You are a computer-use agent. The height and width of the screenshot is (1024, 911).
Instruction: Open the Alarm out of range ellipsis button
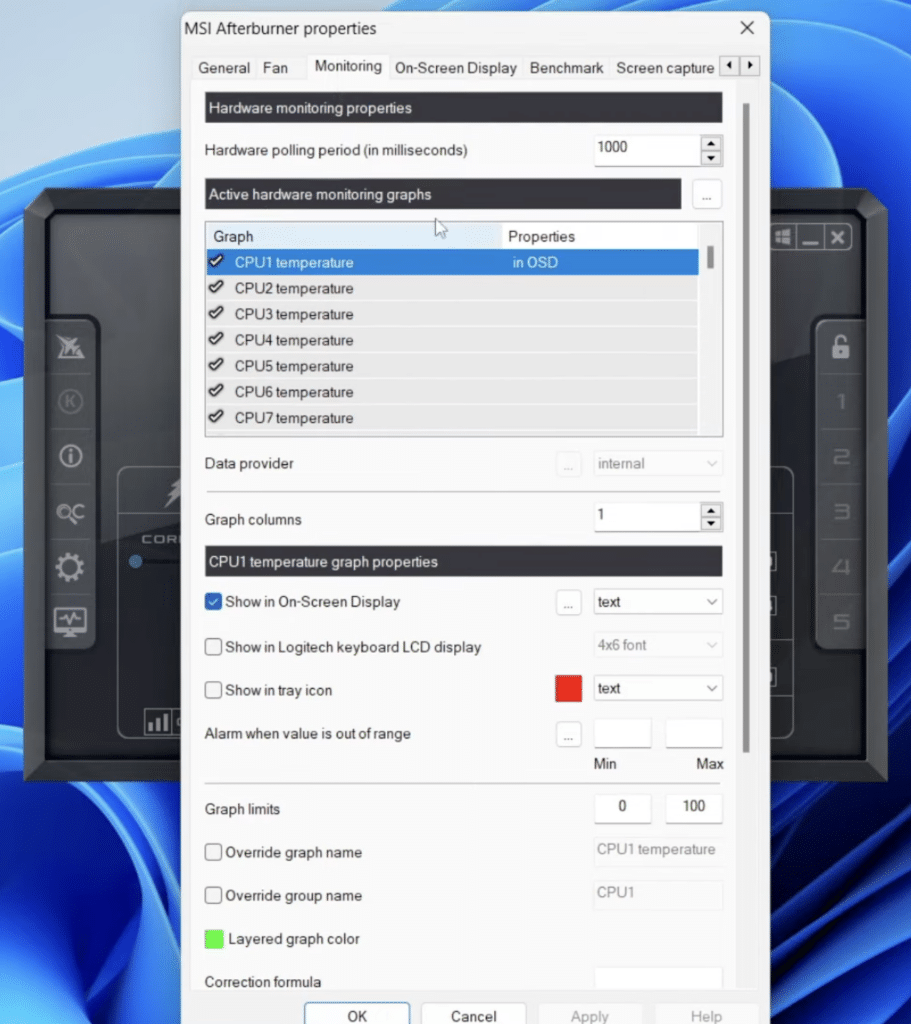point(568,735)
